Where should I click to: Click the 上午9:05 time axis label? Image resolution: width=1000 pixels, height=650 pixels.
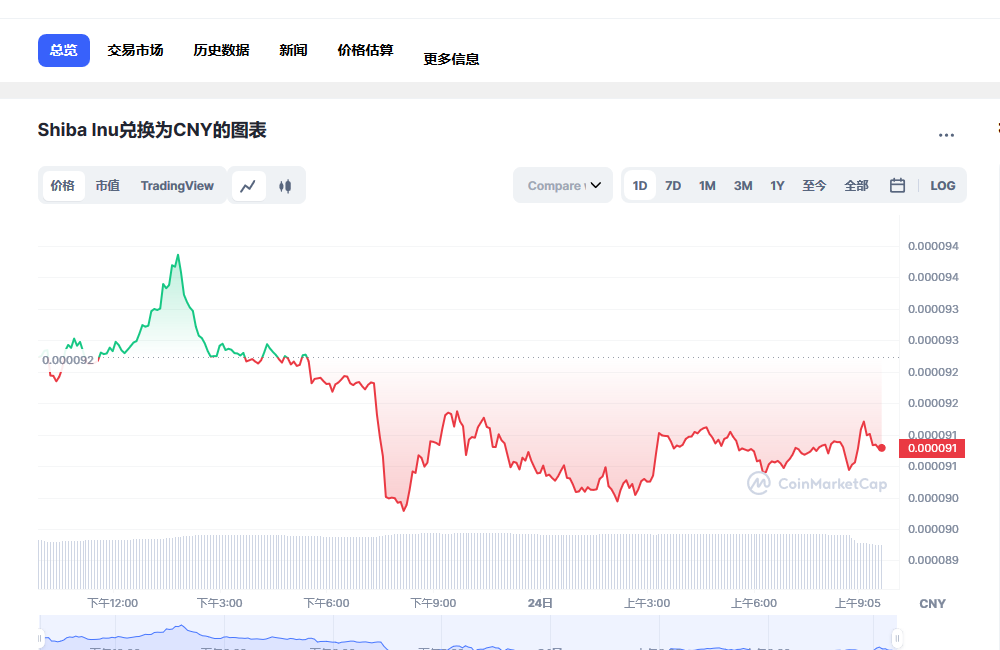(x=858, y=603)
